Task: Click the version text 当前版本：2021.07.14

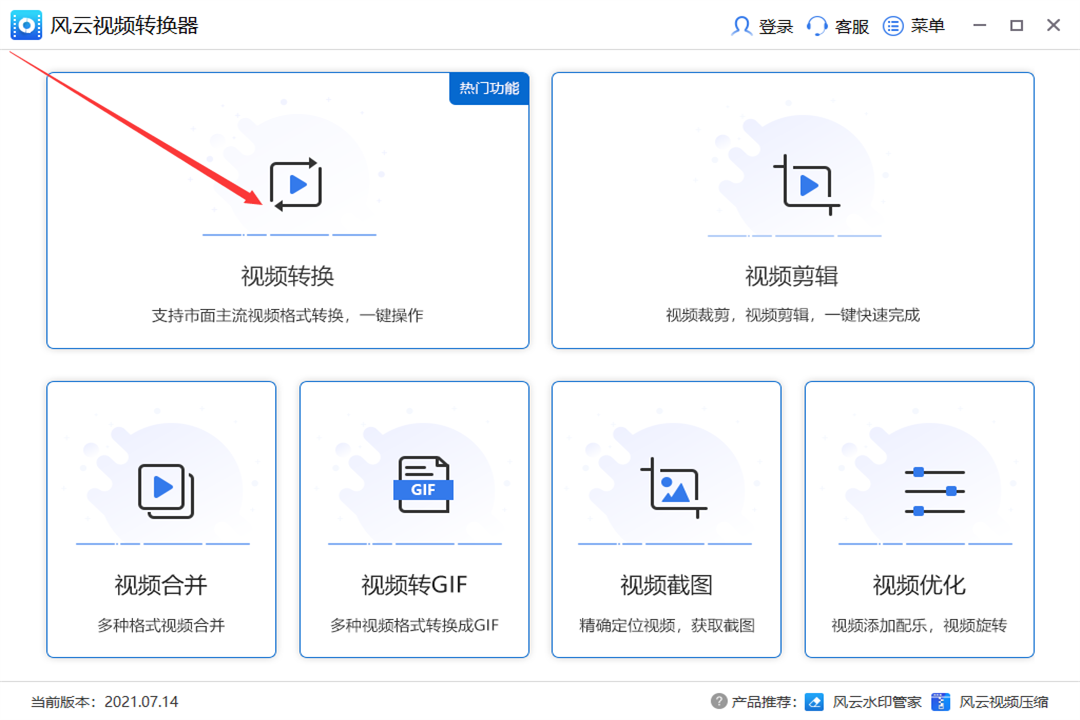Action: 105,701
